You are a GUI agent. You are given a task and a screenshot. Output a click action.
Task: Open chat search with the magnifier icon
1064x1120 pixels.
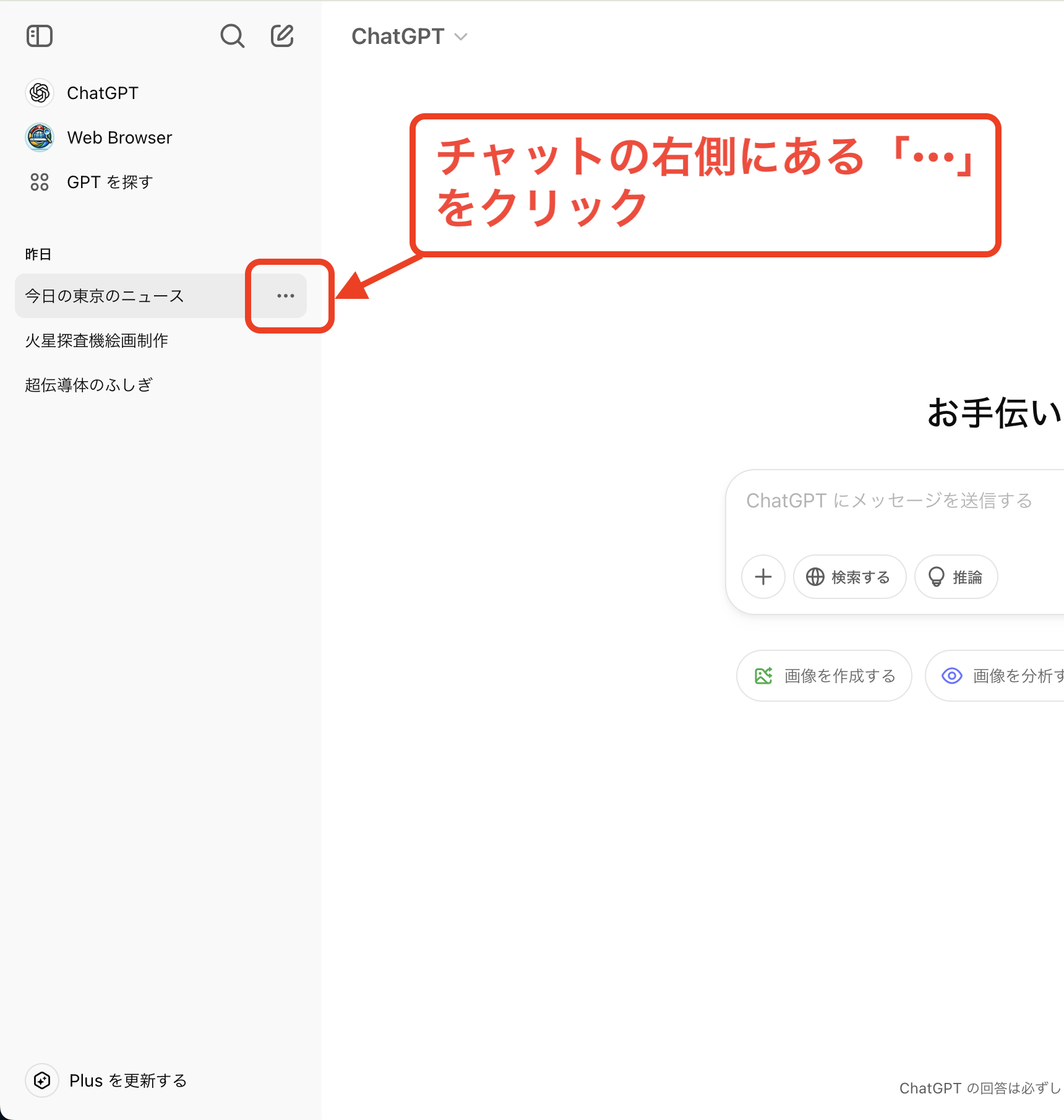[x=232, y=36]
